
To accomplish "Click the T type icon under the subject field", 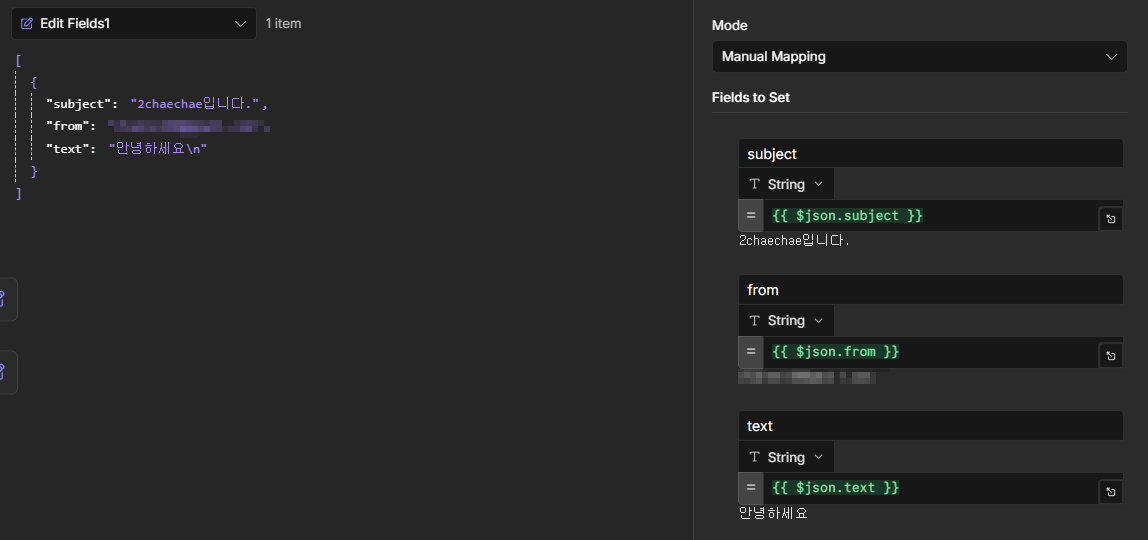I will (755, 184).
